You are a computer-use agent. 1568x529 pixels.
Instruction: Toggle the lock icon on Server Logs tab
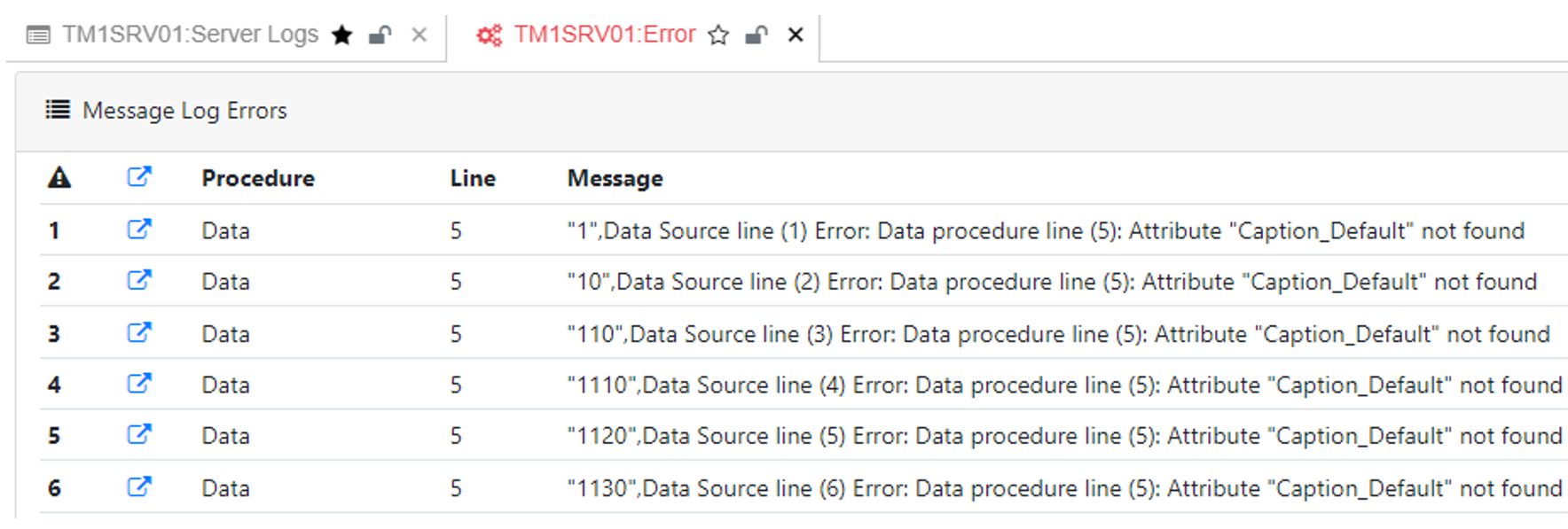[x=380, y=35]
